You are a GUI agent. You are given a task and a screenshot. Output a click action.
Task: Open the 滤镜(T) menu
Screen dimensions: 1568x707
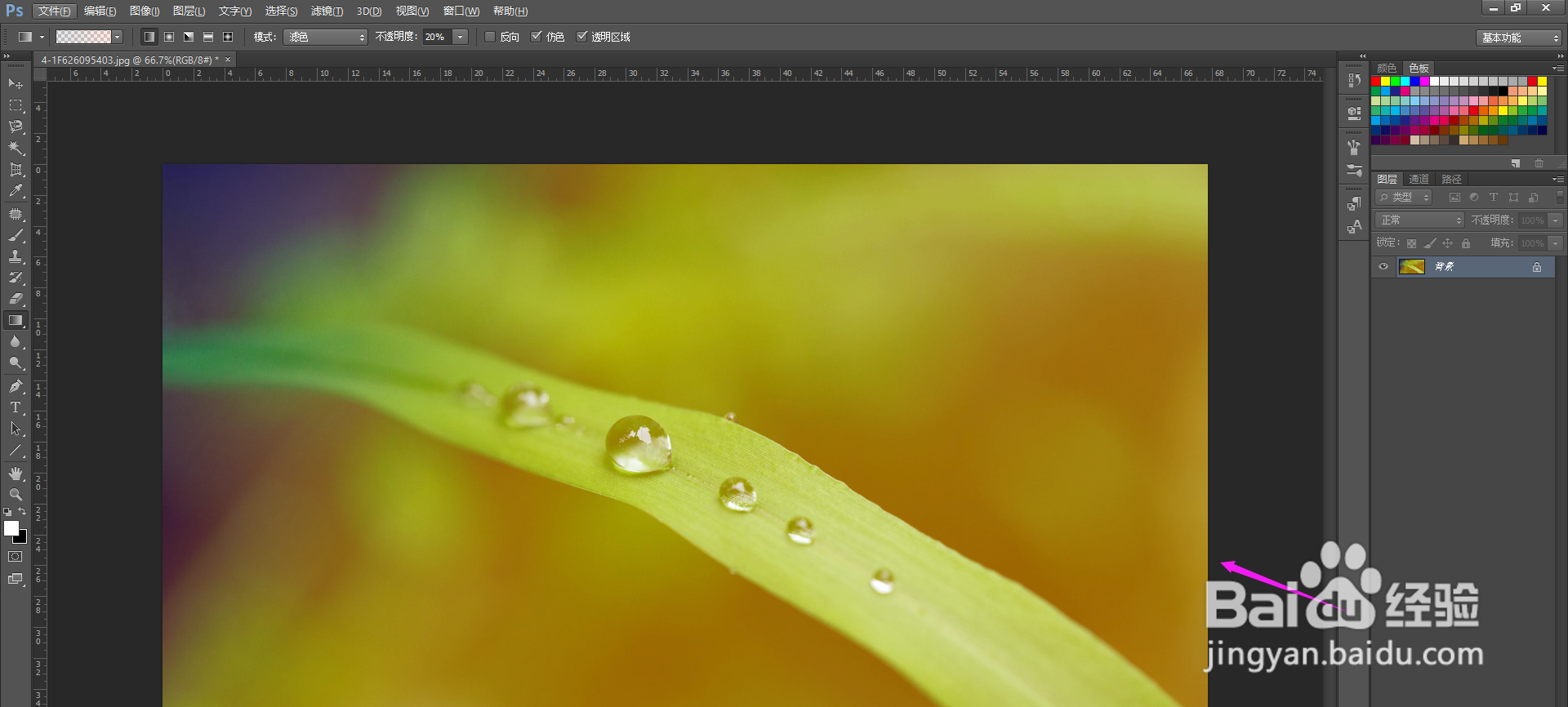(x=327, y=11)
